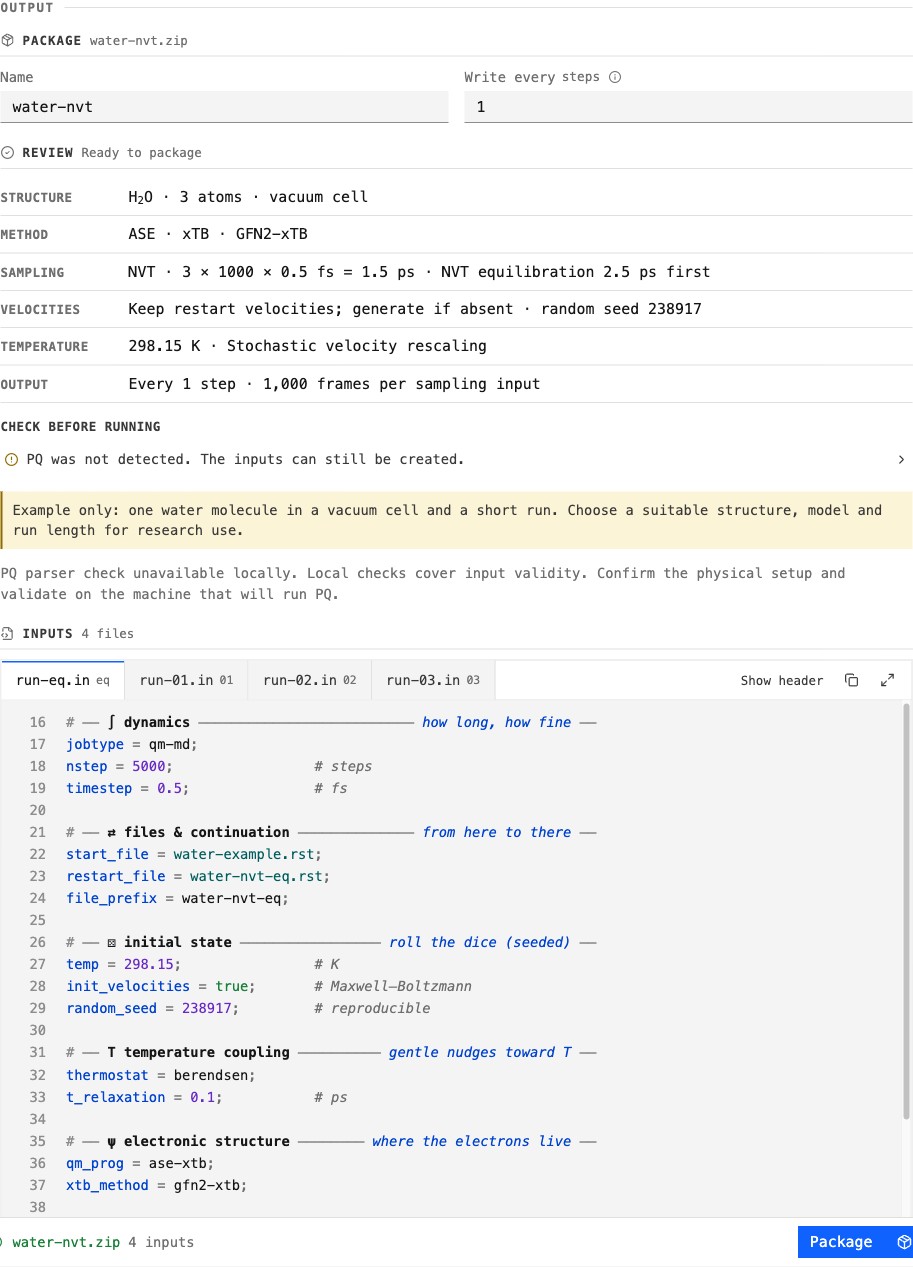Click the info icon beside Write every steps
913x1267 pixels.
615,77
